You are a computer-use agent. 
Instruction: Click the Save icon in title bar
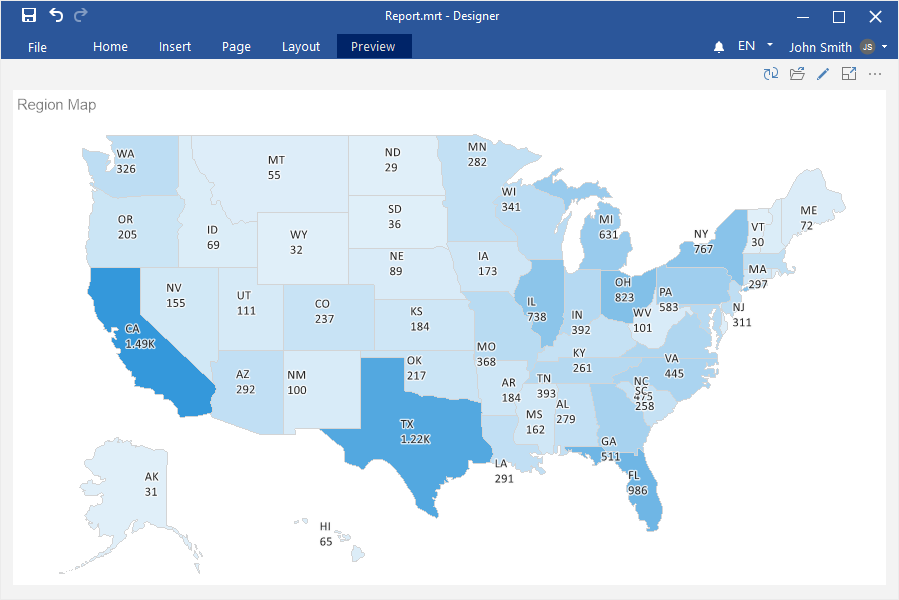[29, 16]
